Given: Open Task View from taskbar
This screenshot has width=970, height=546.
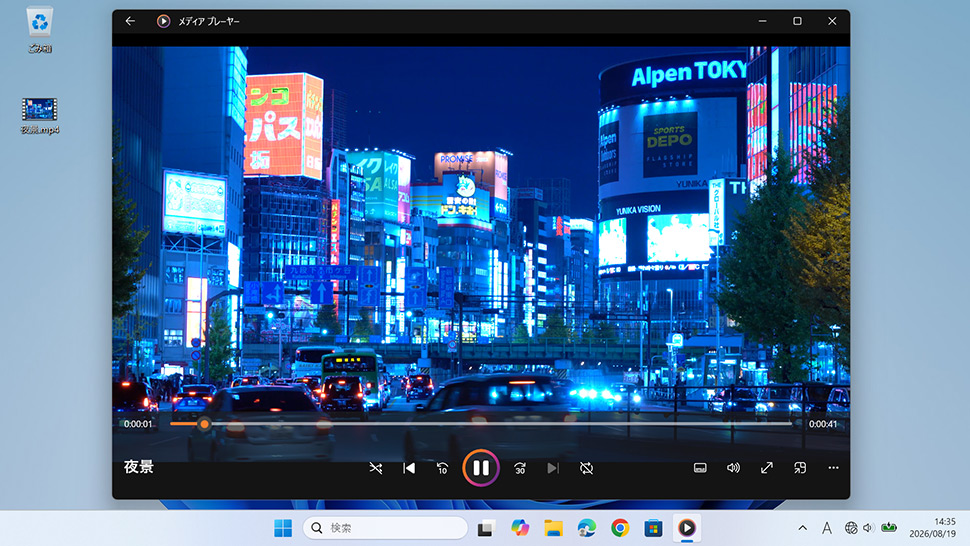Looking at the screenshot, I should [486, 528].
